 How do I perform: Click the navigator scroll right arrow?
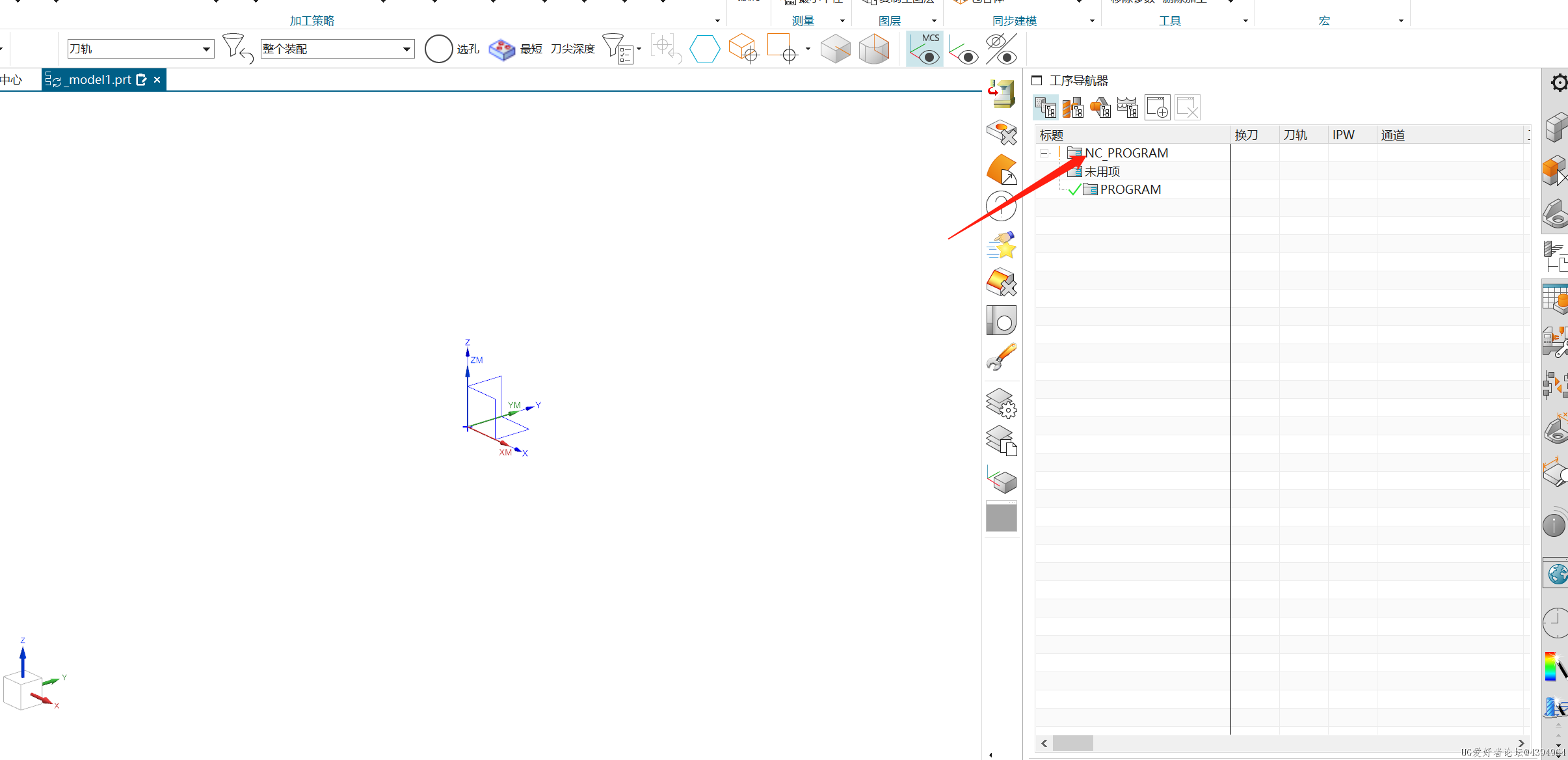(x=1521, y=743)
